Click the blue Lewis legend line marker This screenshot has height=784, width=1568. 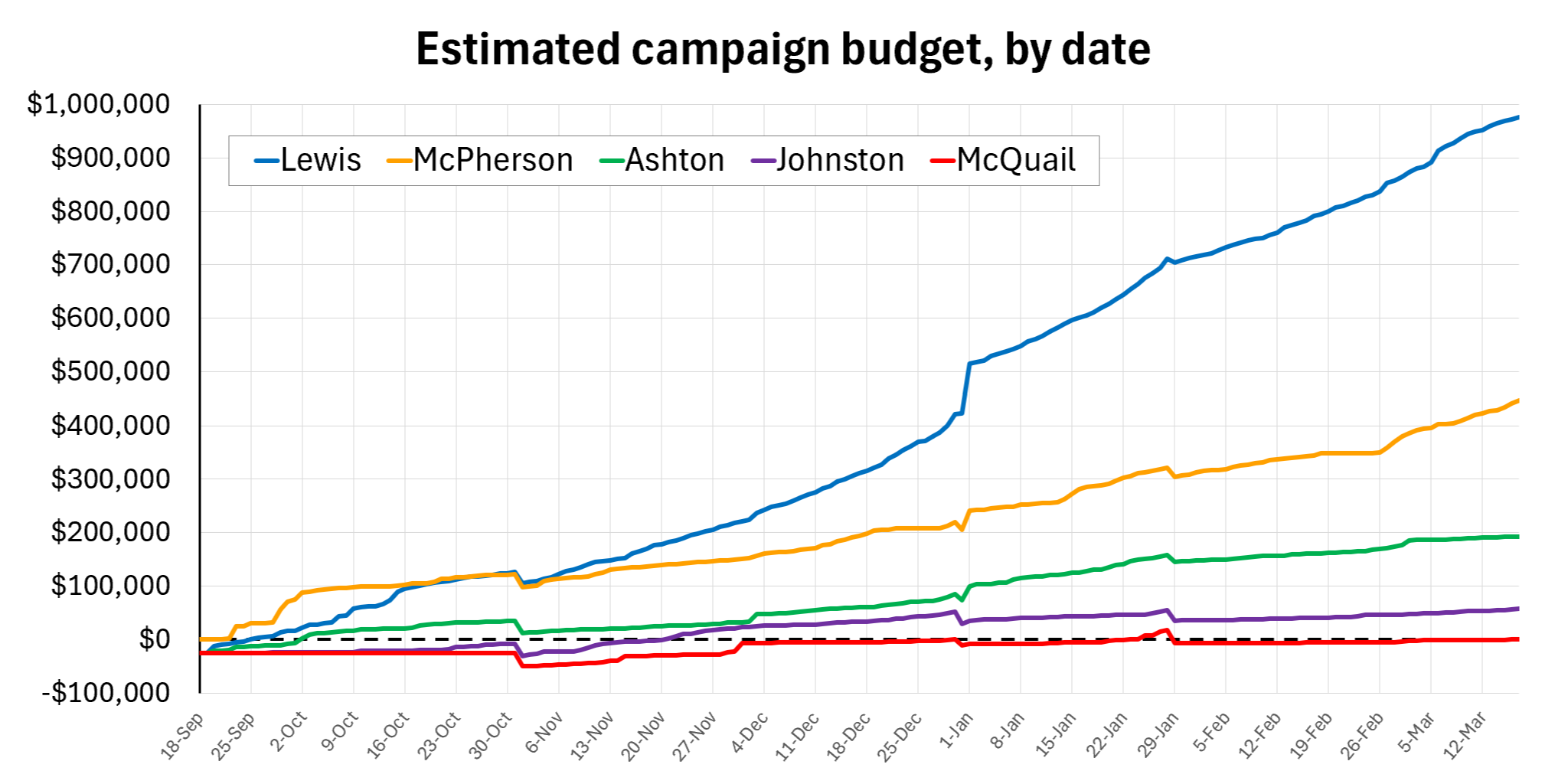coord(266,162)
